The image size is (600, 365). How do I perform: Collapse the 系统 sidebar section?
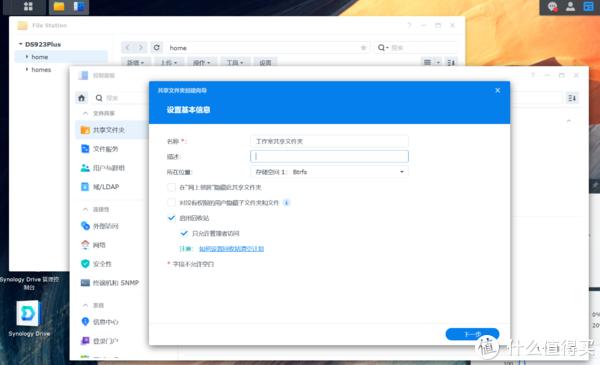[x=85, y=305]
